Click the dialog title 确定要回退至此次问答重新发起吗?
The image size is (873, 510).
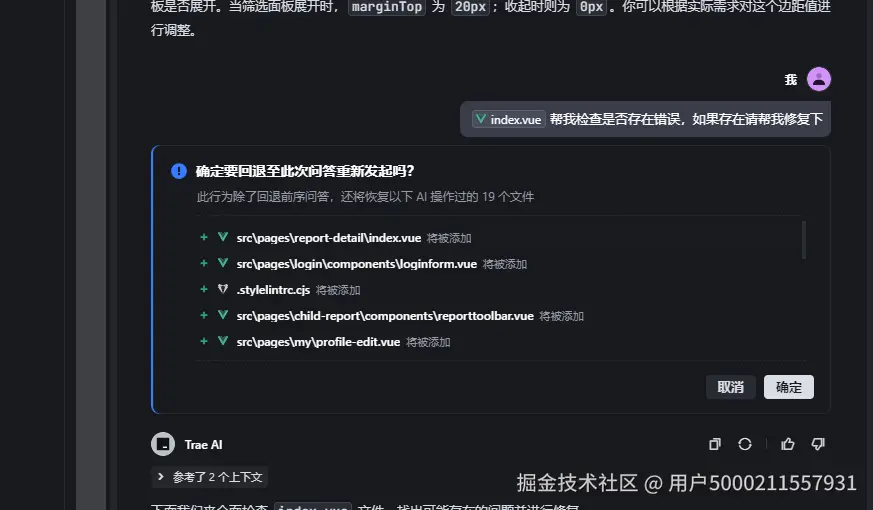tap(305, 171)
